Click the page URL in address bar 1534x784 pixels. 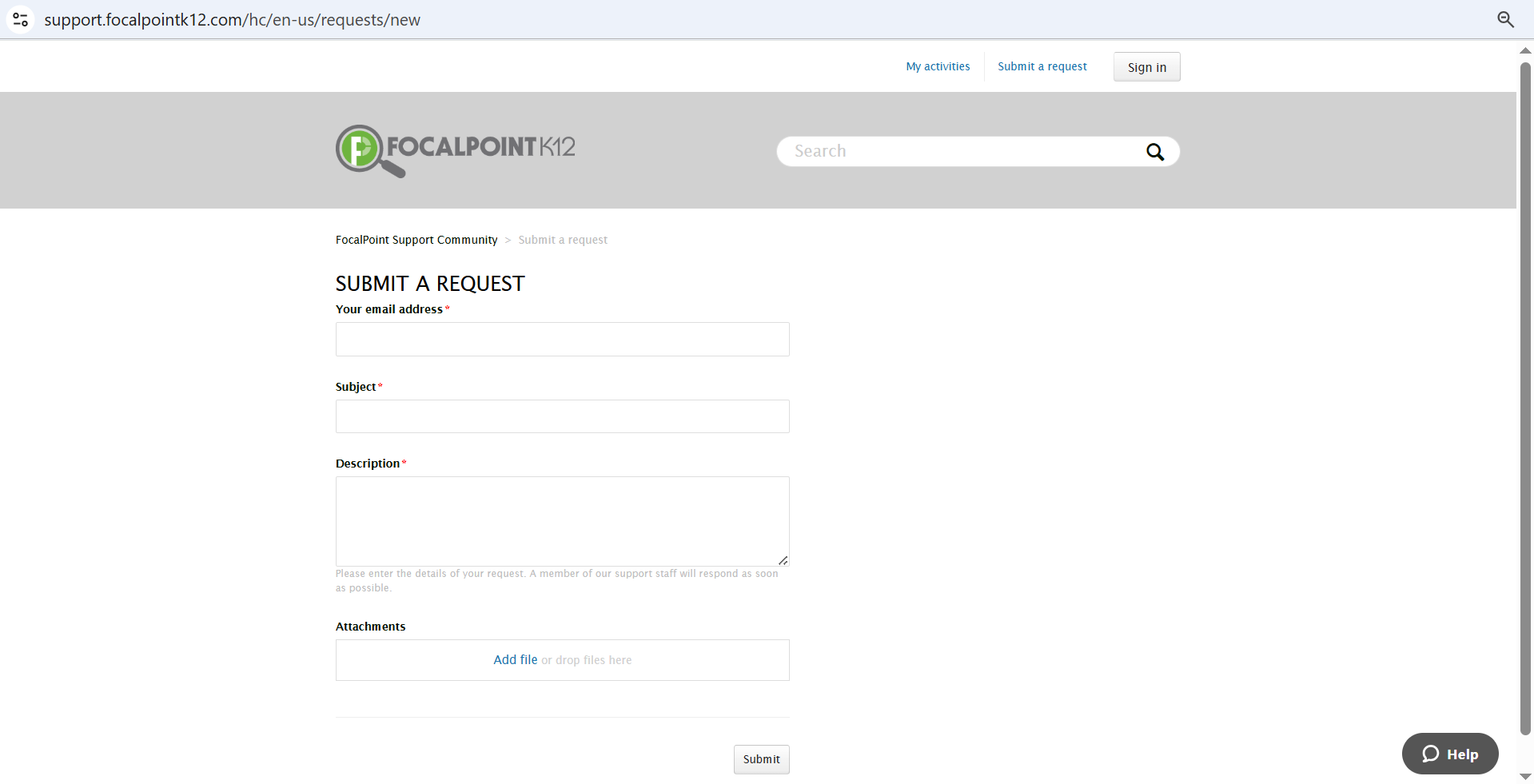232,20
